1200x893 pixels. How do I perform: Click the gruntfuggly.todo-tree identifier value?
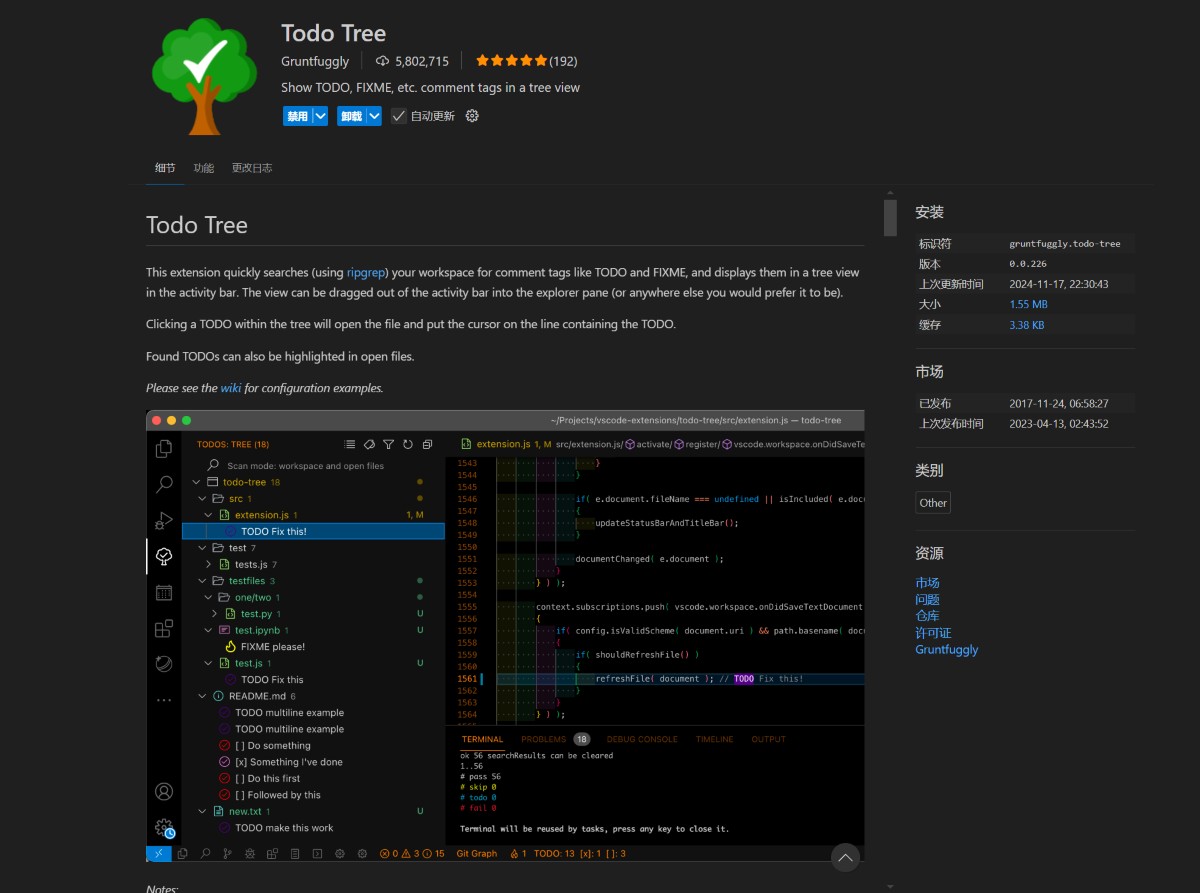1065,244
